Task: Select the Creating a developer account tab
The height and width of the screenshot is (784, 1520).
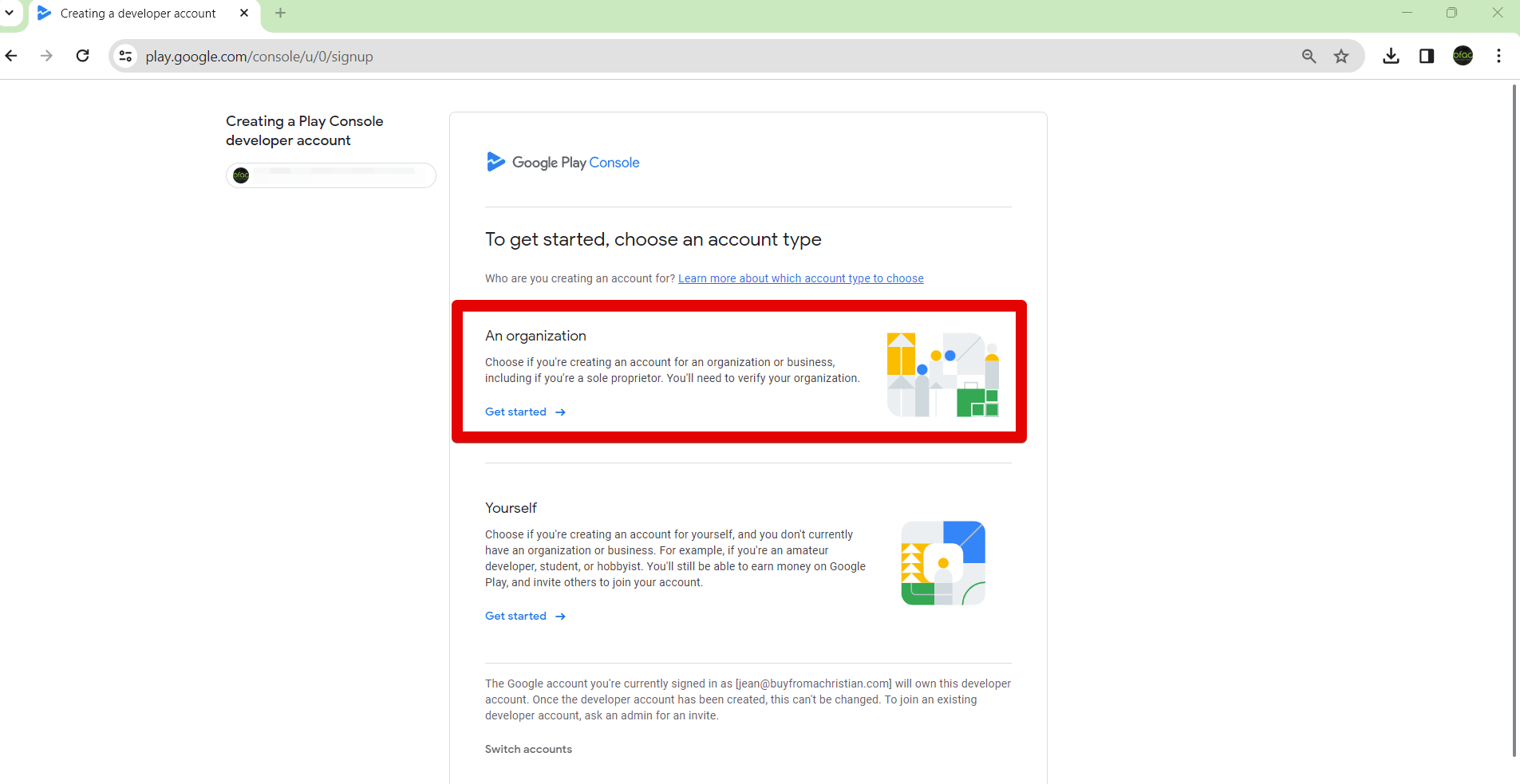Action: [137, 14]
